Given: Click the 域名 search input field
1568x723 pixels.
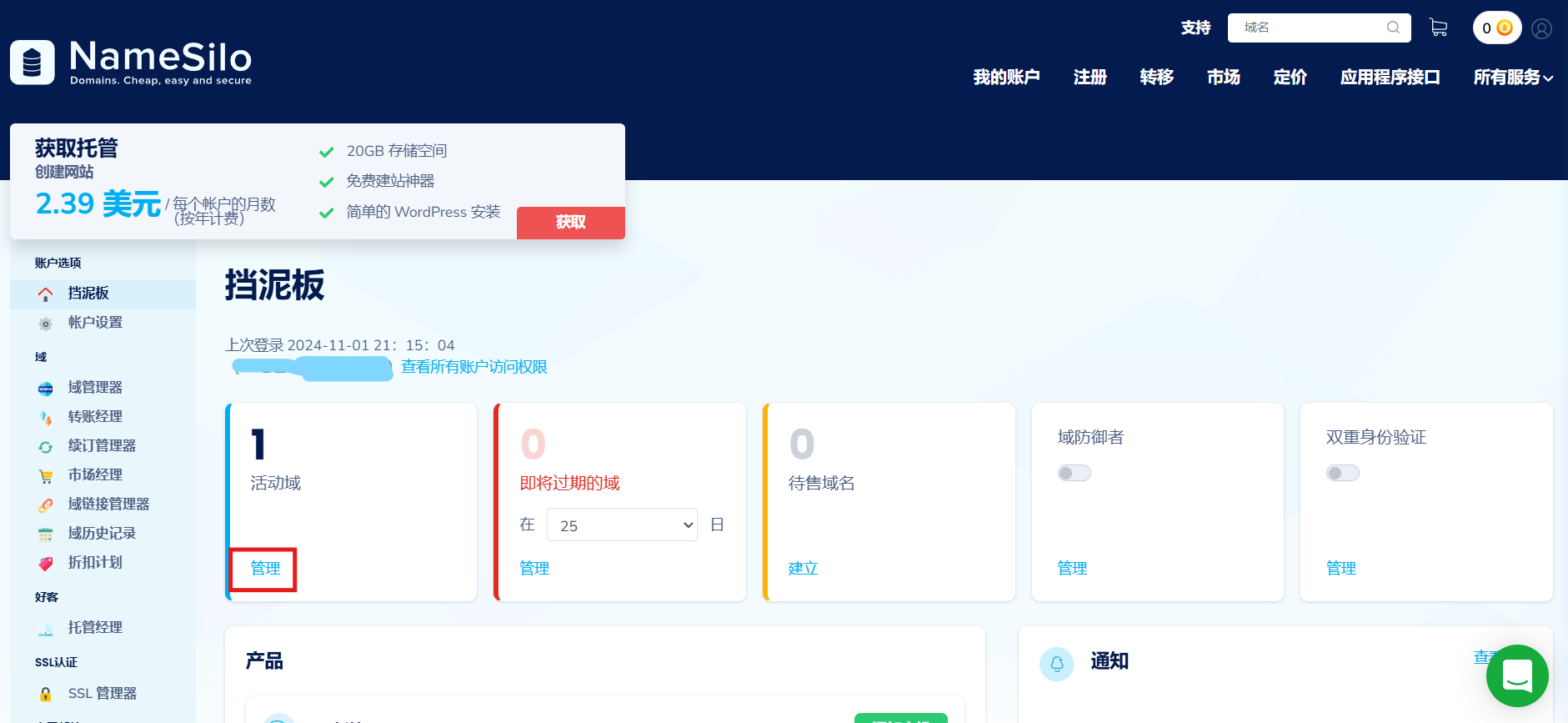Looking at the screenshot, I should coord(1309,28).
